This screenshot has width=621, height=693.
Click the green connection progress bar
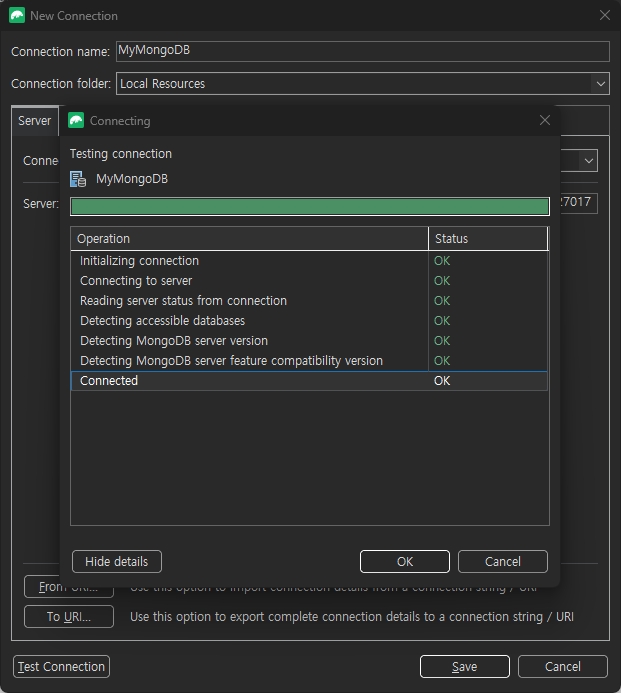coord(310,206)
